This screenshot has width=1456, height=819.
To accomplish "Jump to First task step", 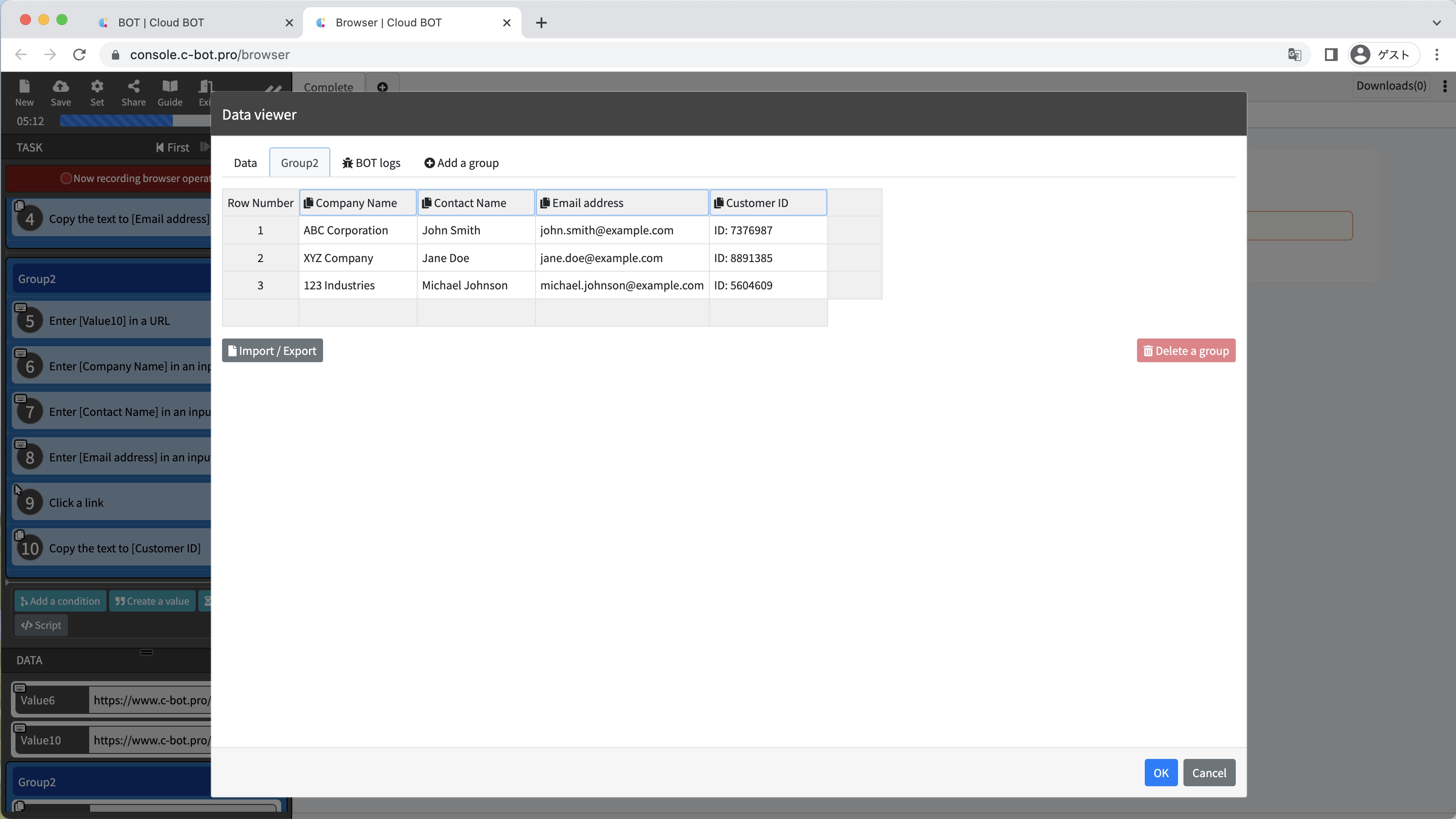I will (x=173, y=147).
